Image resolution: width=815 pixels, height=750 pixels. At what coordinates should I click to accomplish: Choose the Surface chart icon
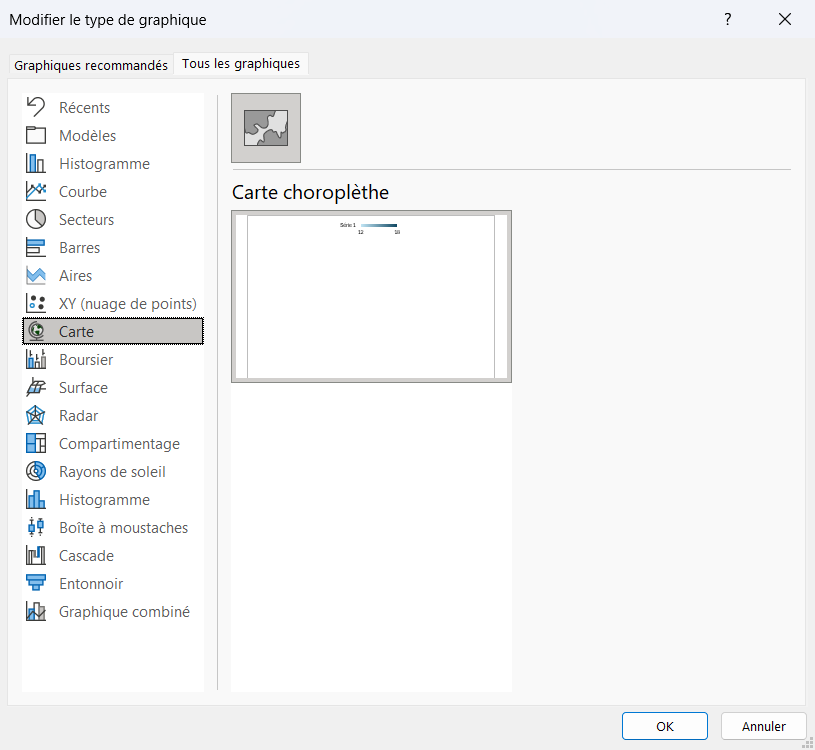click(x=36, y=387)
